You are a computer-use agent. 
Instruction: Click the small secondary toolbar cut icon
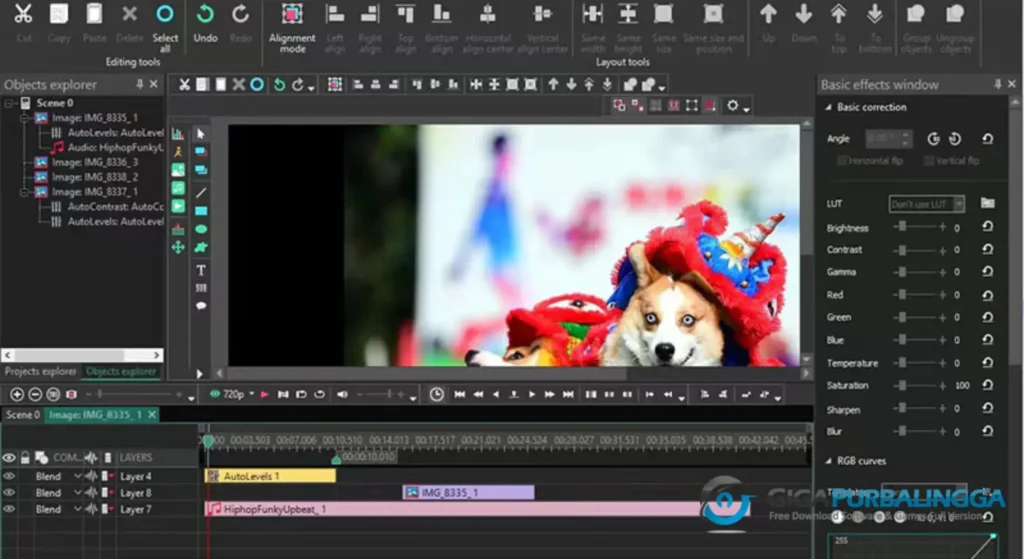pyautogui.click(x=184, y=84)
